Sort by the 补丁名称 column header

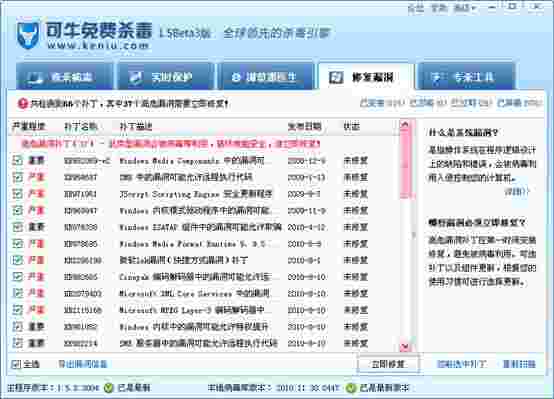click(80, 127)
